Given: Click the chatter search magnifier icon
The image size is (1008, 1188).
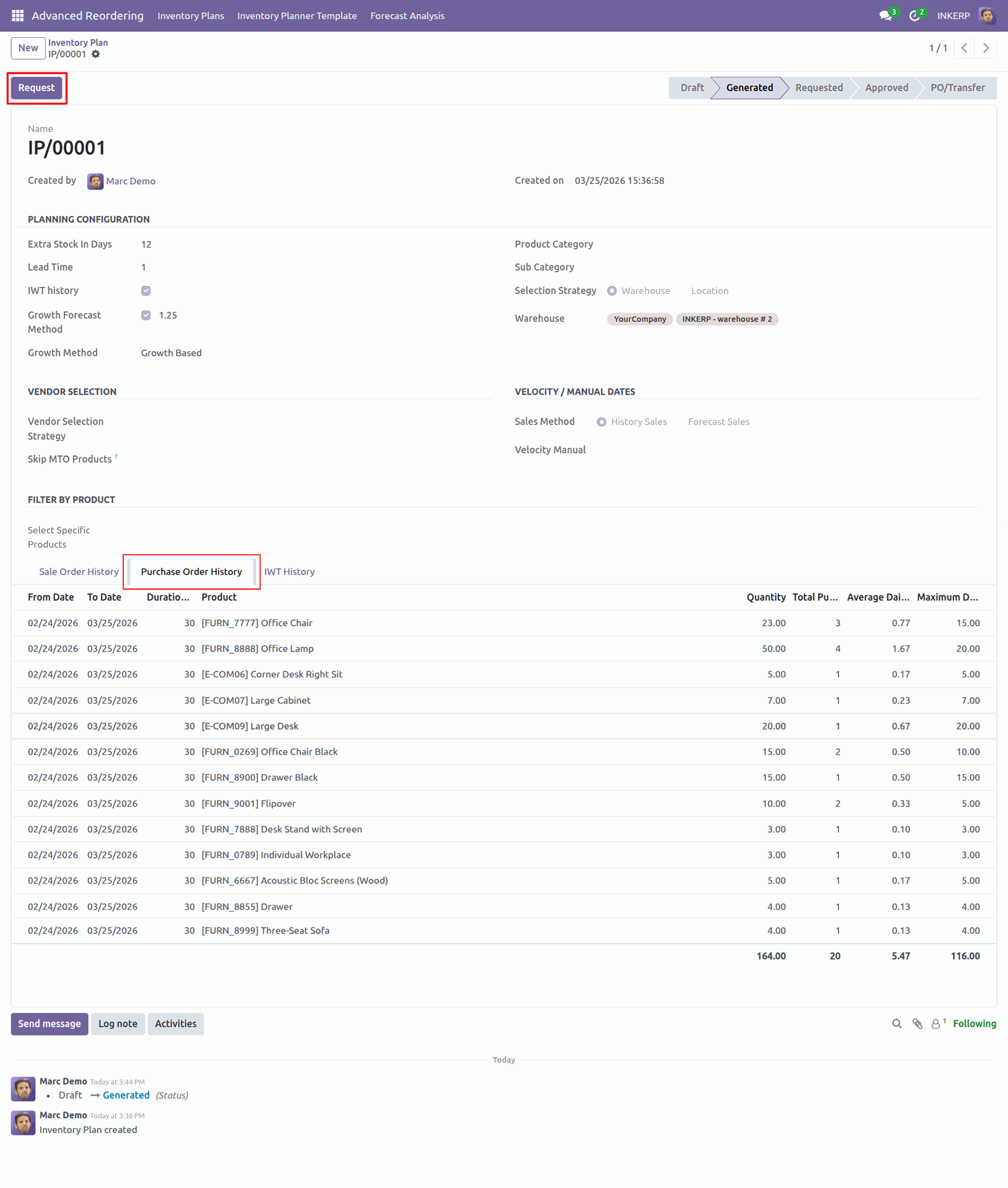Looking at the screenshot, I should 897,1024.
